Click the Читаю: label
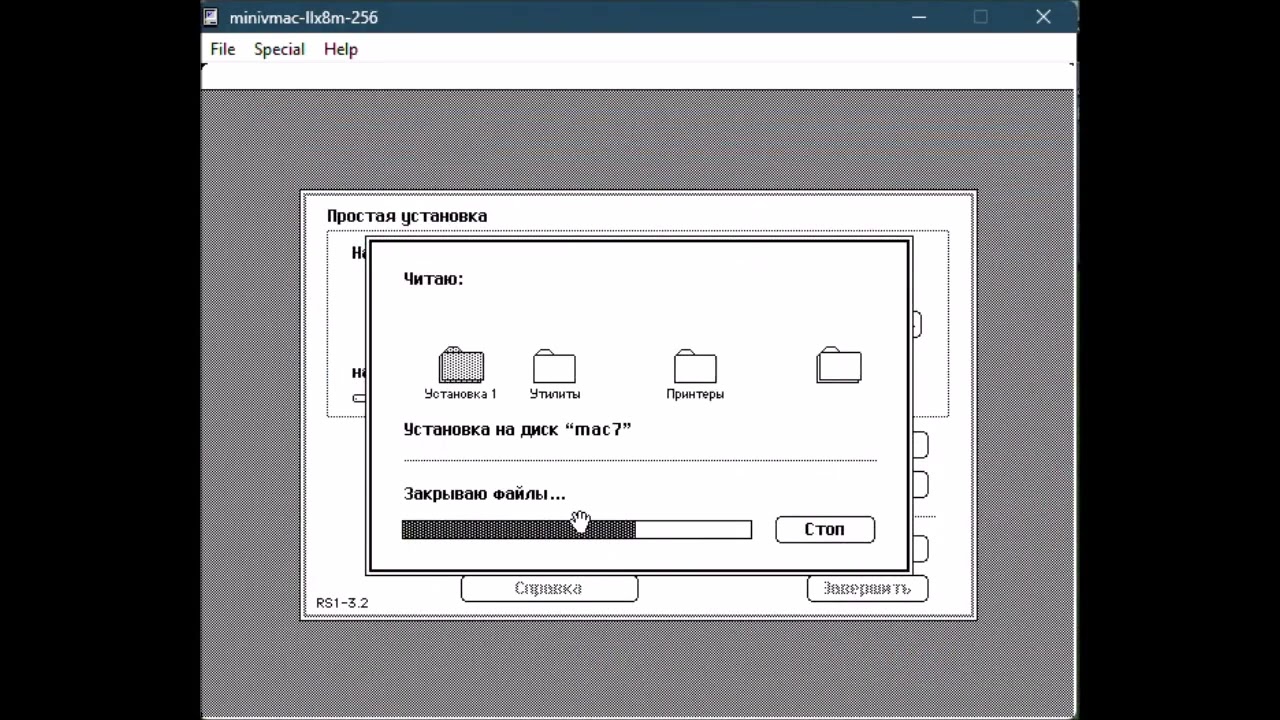1280x720 pixels. pos(433,279)
